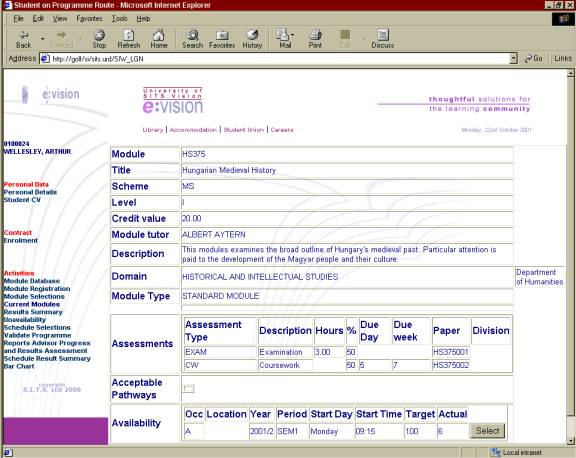Click the e:vision University logo
The width and height of the screenshot is (576, 458).
tap(173, 101)
